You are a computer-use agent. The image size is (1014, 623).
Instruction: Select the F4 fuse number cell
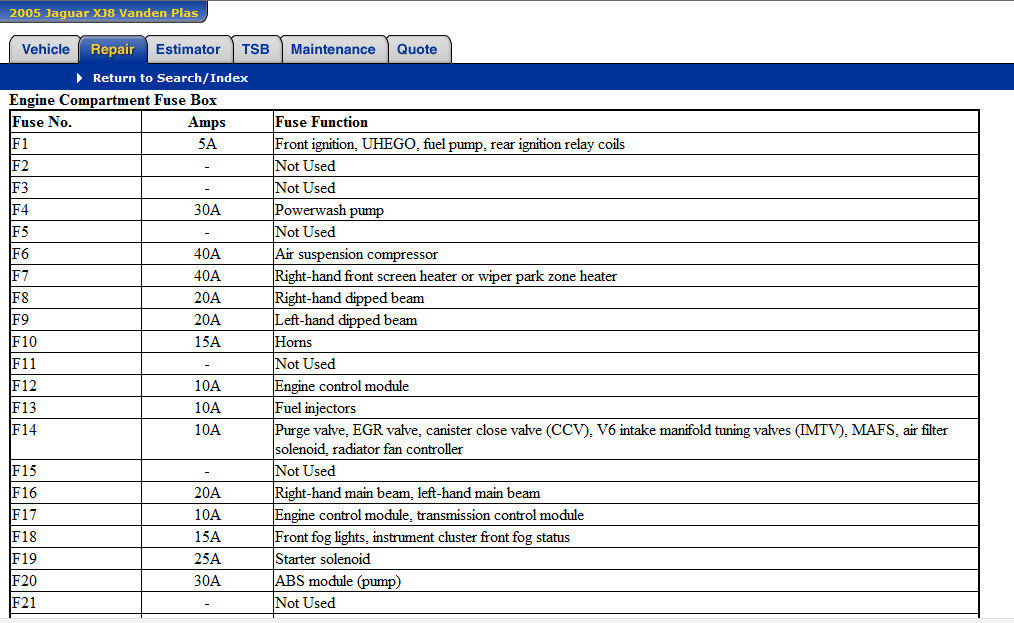[x=76, y=210]
